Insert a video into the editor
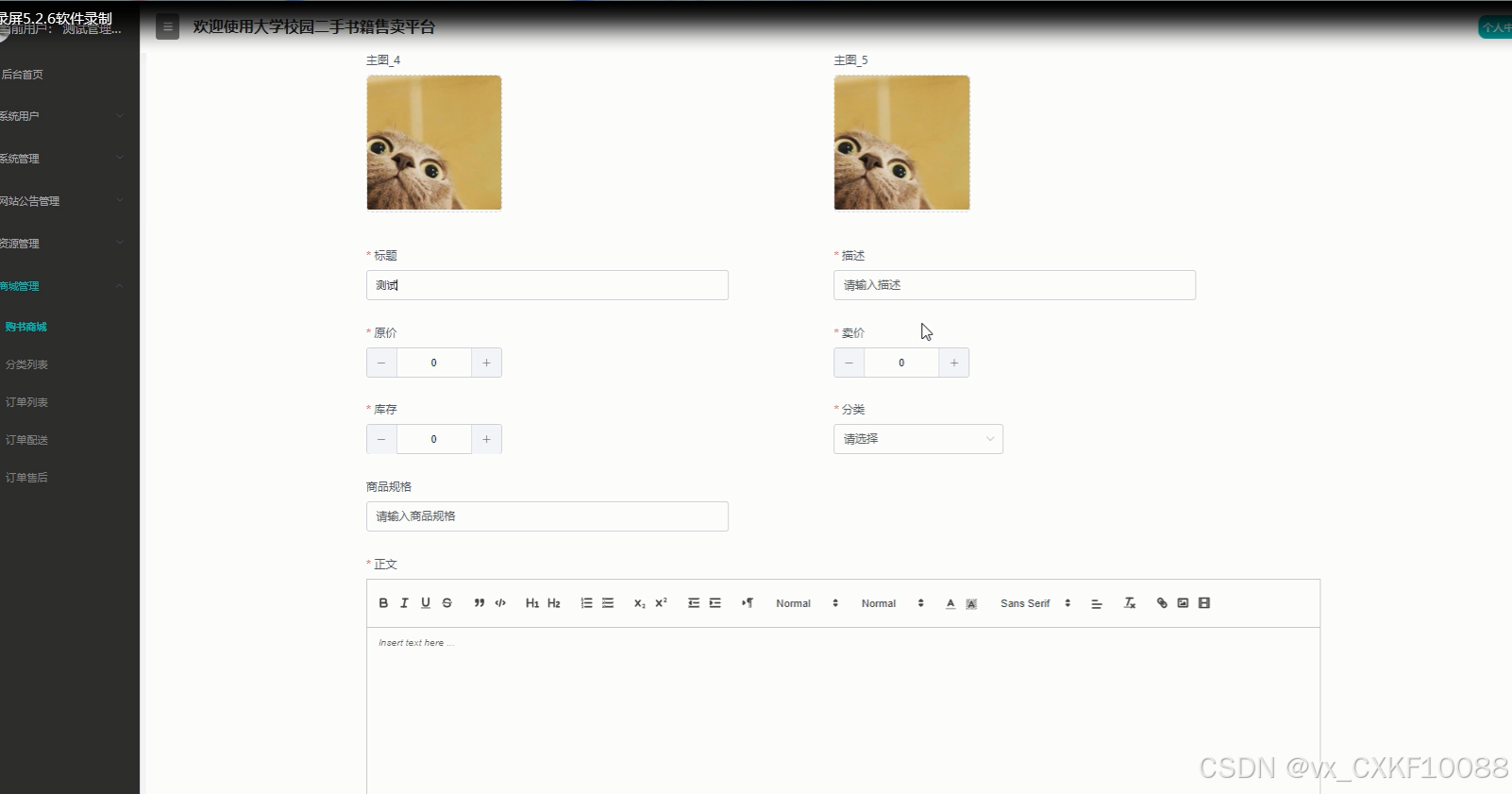The height and width of the screenshot is (794, 1512). (1204, 603)
